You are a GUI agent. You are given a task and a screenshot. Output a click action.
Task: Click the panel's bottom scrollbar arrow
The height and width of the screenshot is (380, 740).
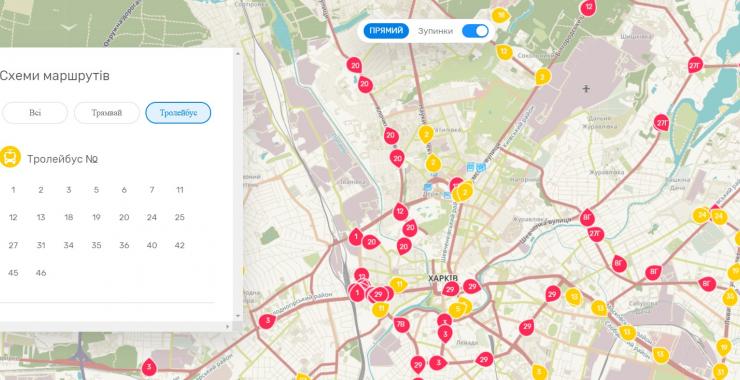pyautogui.click(x=227, y=326)
